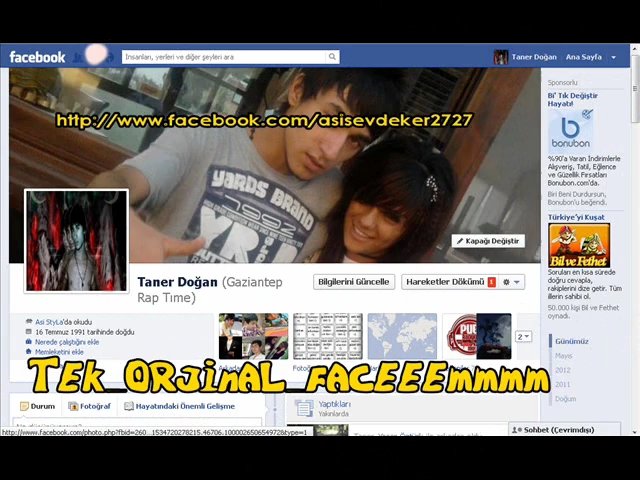
Task: Click the school icon beside Asi StyLa
Action: [x=29, y=322]
